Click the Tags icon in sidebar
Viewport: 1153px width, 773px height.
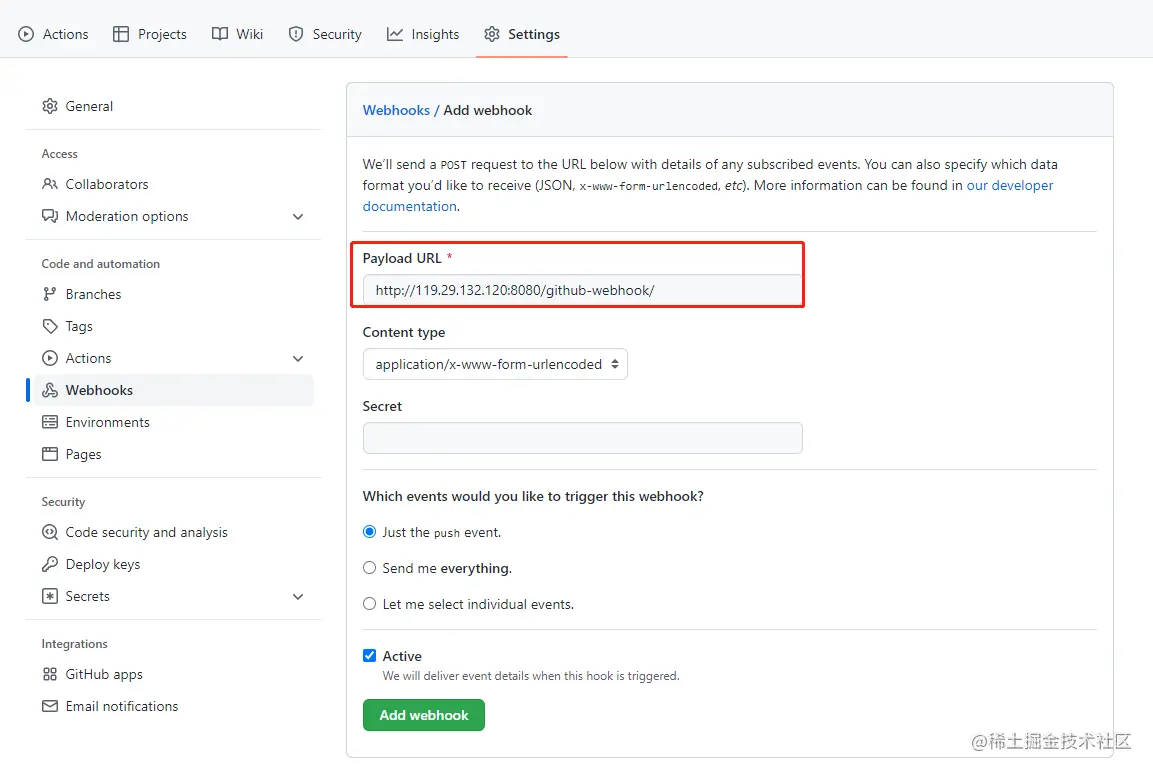[x=50, y=326]
